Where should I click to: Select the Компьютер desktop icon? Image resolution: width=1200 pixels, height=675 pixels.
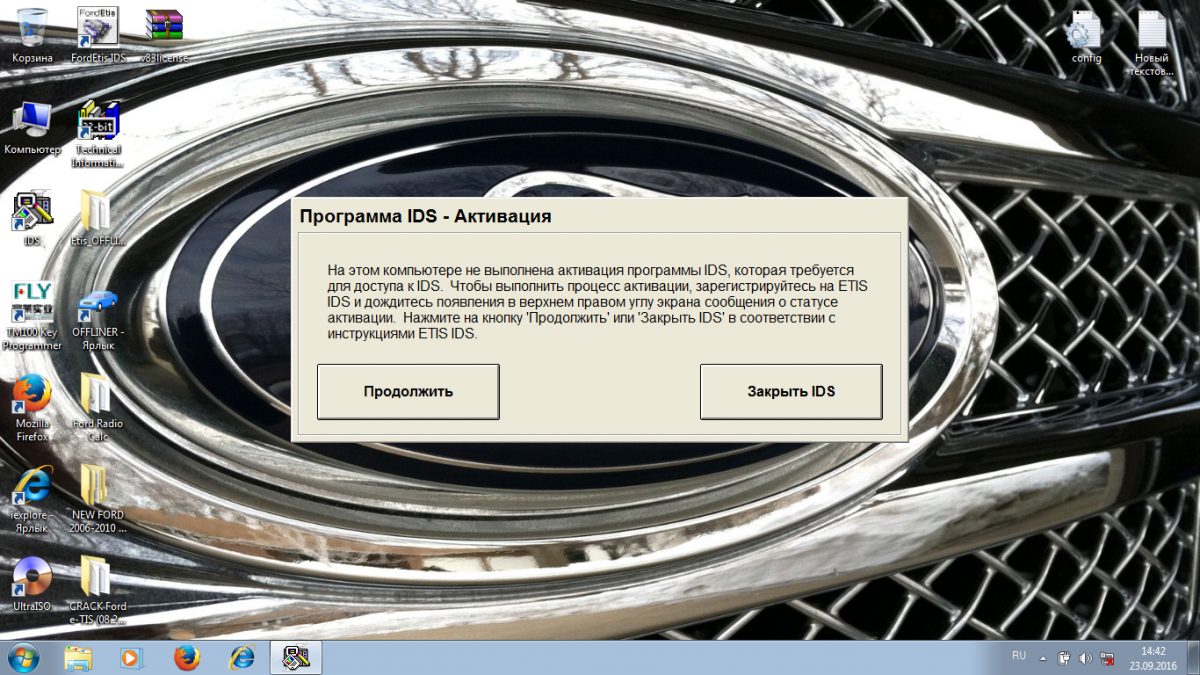pyautogui.click(x=32, y=128)
